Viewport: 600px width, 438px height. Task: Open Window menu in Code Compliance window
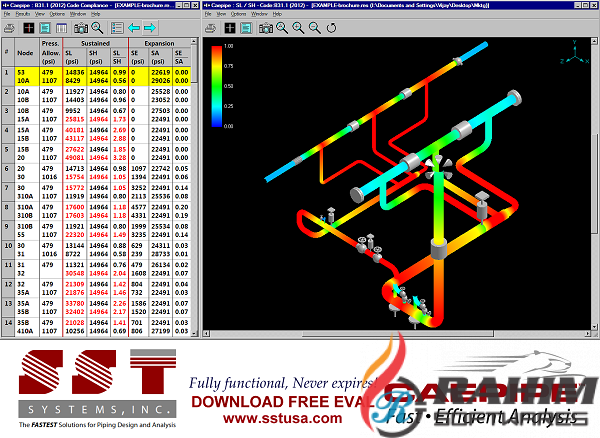[x=78, y=14]
